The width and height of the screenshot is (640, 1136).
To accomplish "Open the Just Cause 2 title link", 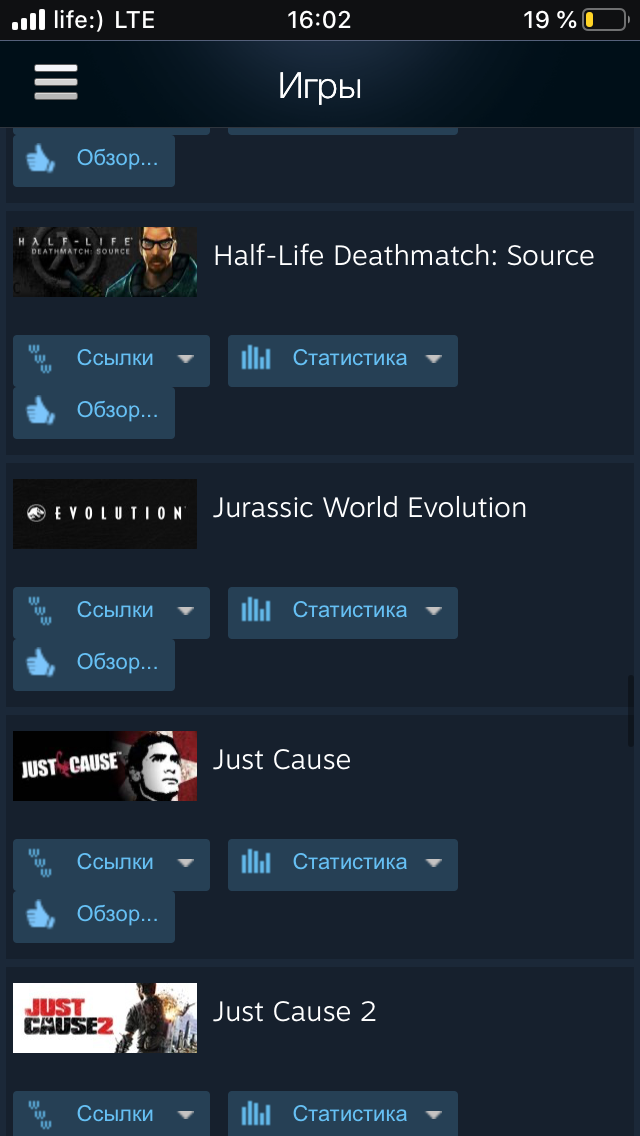I will (294, 1011).
